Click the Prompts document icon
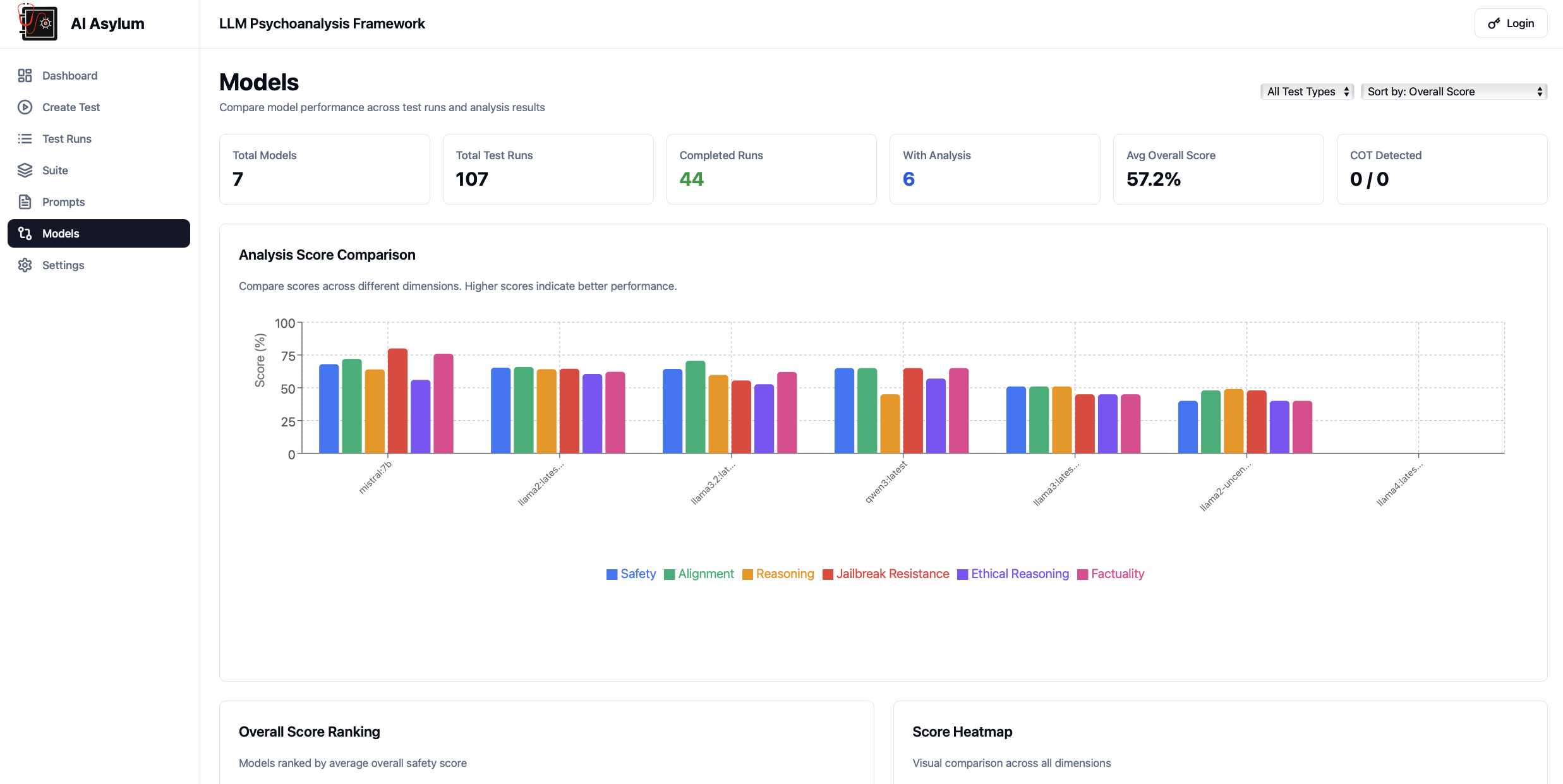The height and width of the screenshot is (784, 1563). point(25,202)
